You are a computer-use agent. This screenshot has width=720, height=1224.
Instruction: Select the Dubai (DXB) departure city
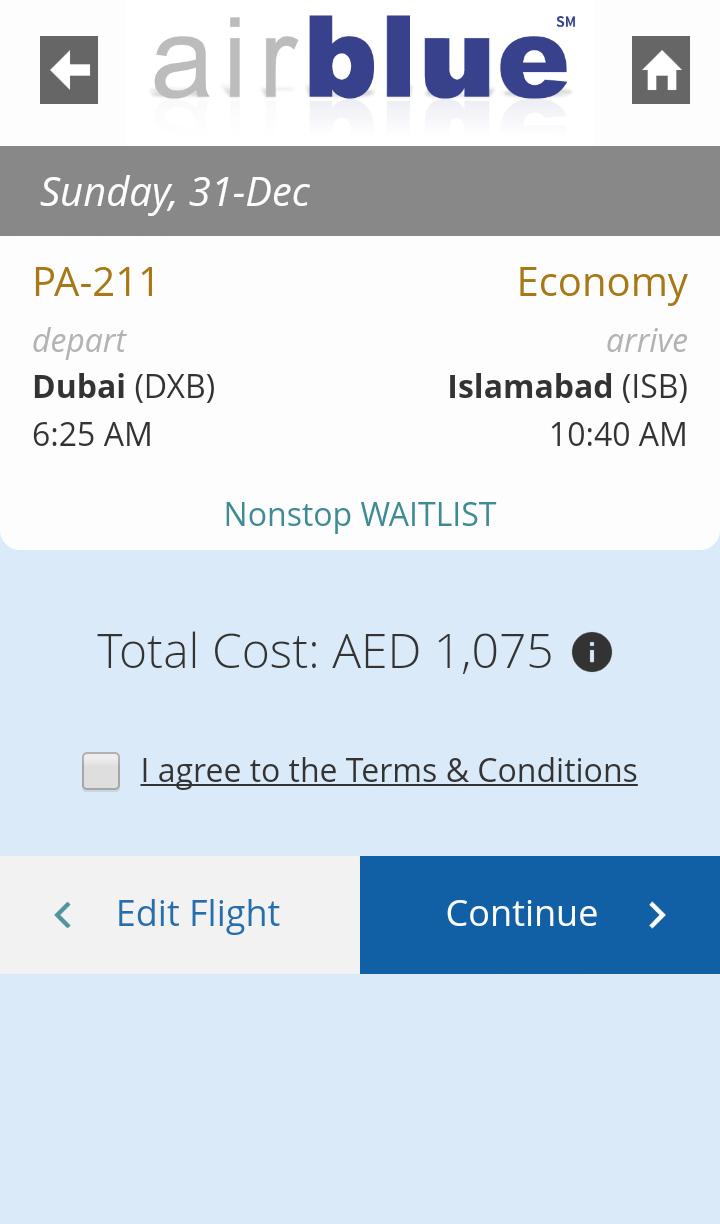(x=124, y=386)
